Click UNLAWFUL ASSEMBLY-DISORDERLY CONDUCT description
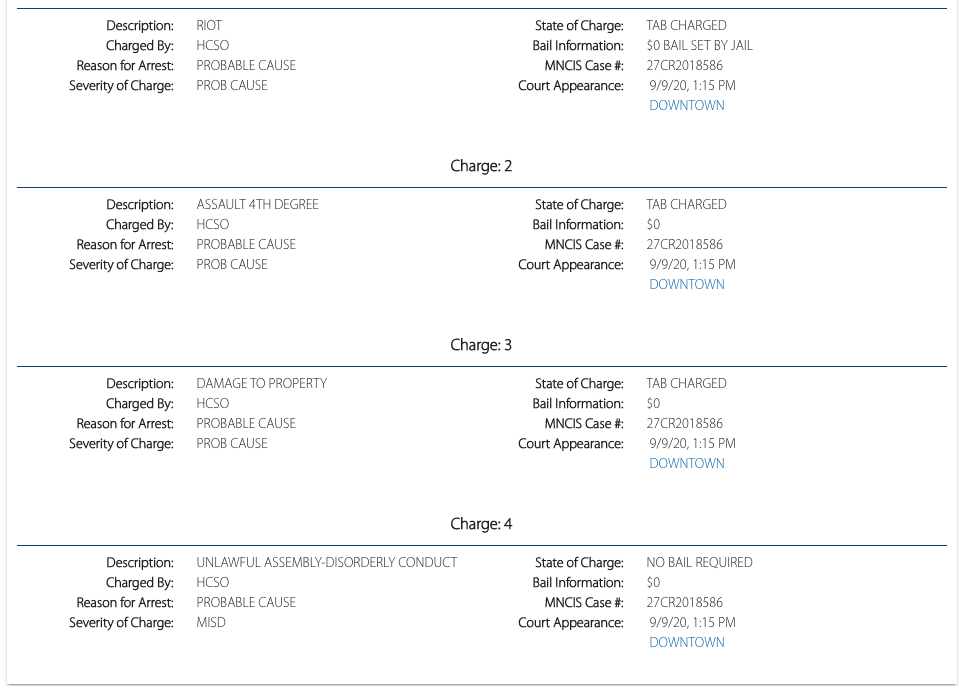The height and width of the screenshot is (686, 959). pos(326,562)
